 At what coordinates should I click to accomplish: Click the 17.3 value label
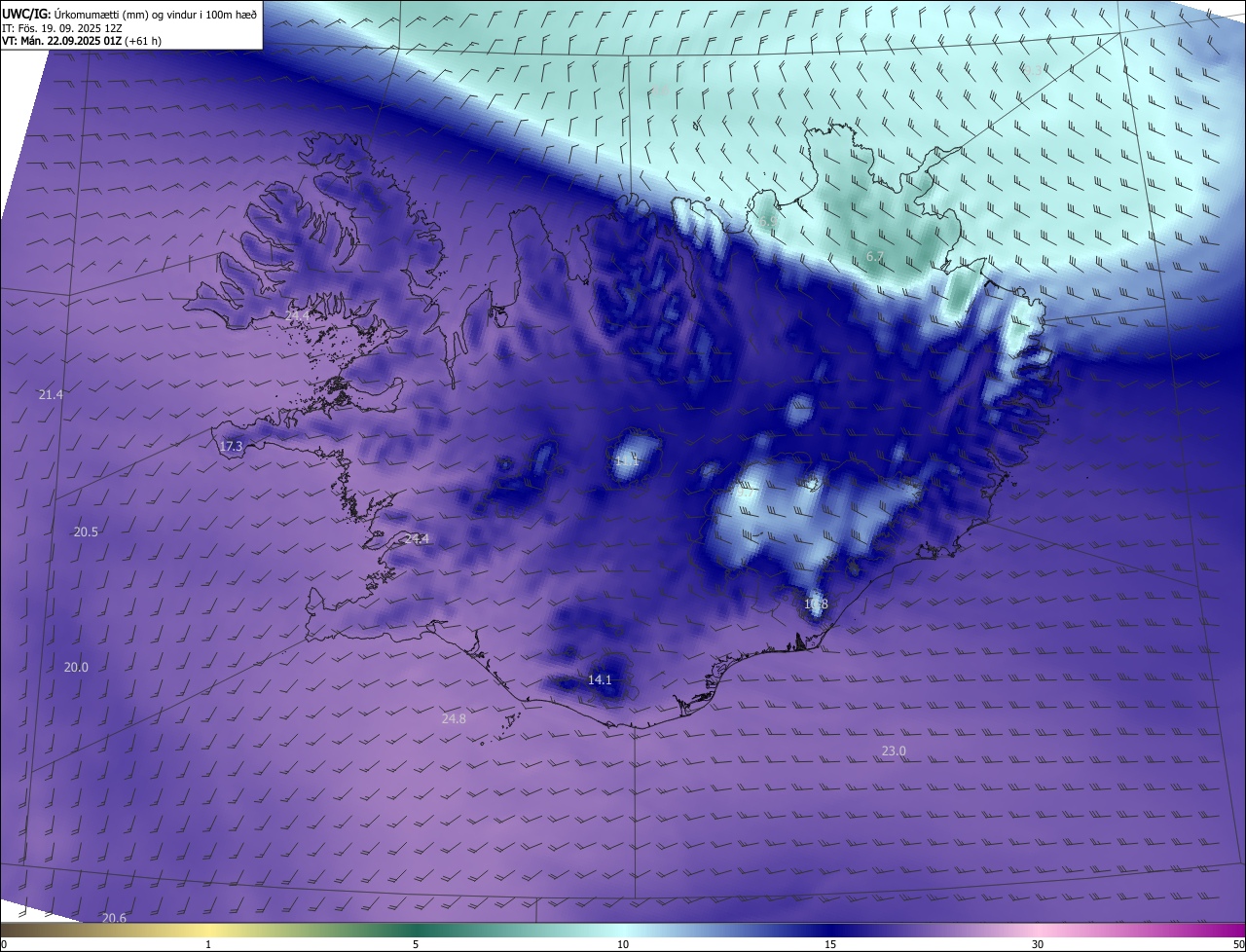tap(231, 446)
